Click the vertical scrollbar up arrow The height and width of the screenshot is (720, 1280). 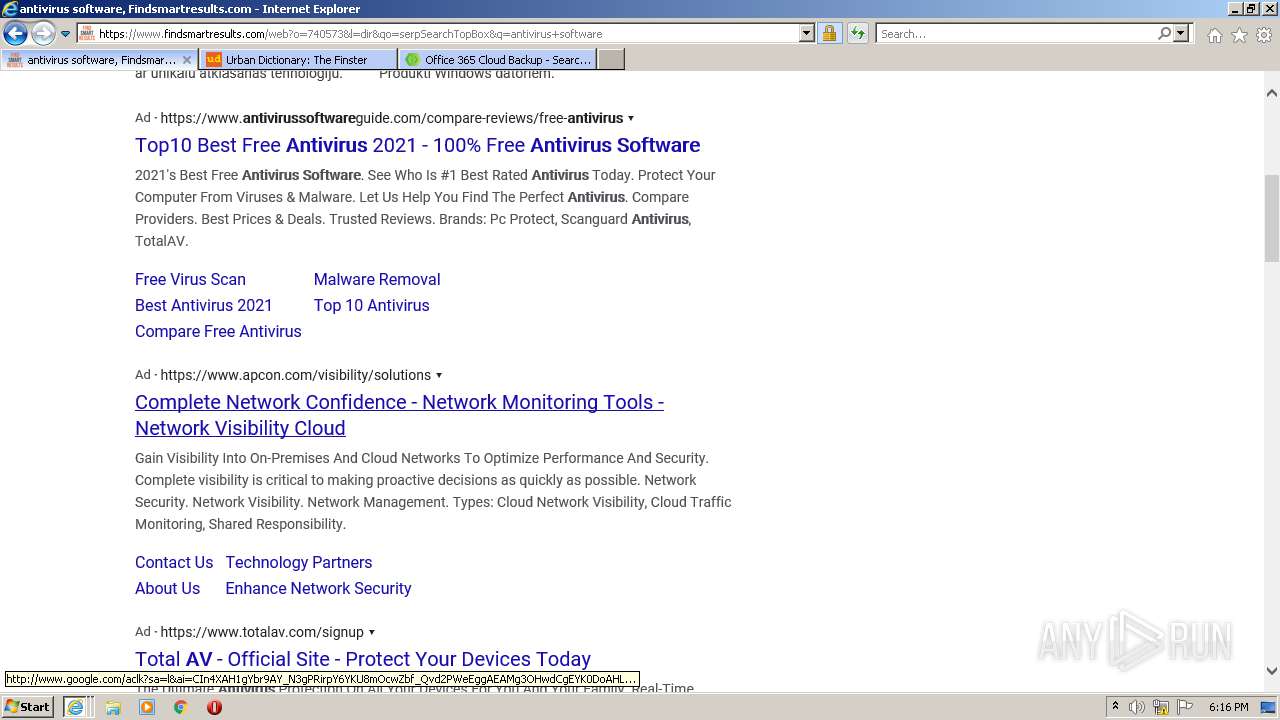pyautogui.click(x=1271, y=93)
